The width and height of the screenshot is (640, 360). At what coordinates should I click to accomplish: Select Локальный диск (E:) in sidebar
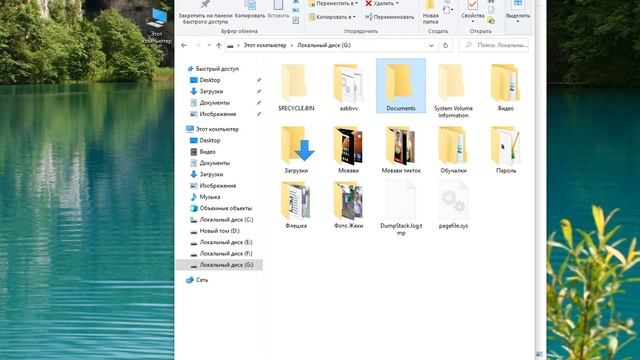tap(226, 242)
